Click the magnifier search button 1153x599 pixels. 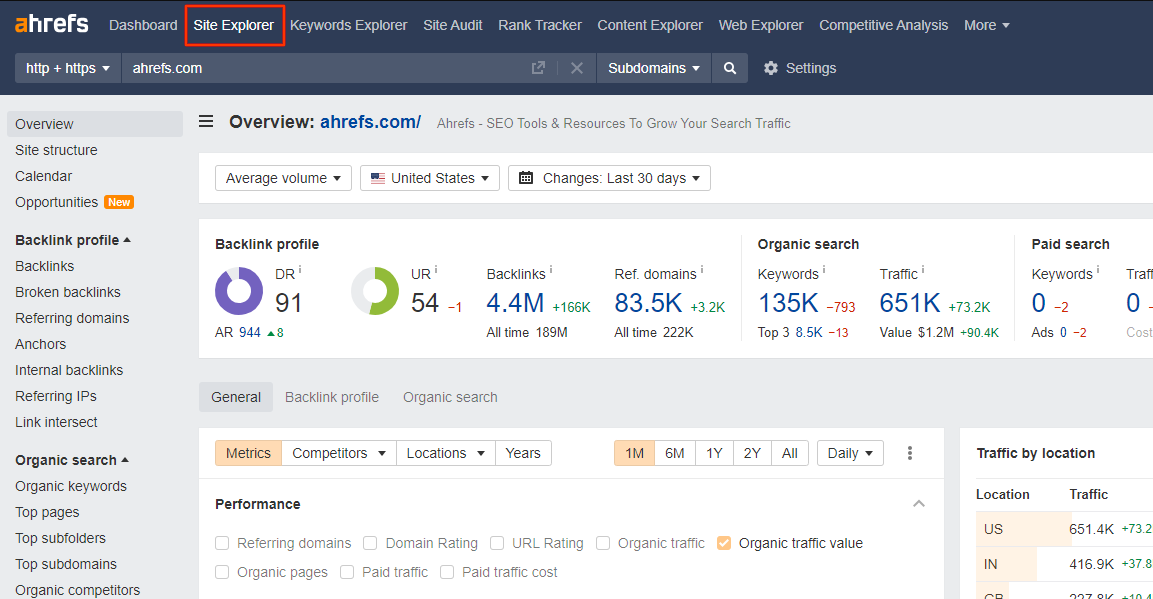point(729,68)
